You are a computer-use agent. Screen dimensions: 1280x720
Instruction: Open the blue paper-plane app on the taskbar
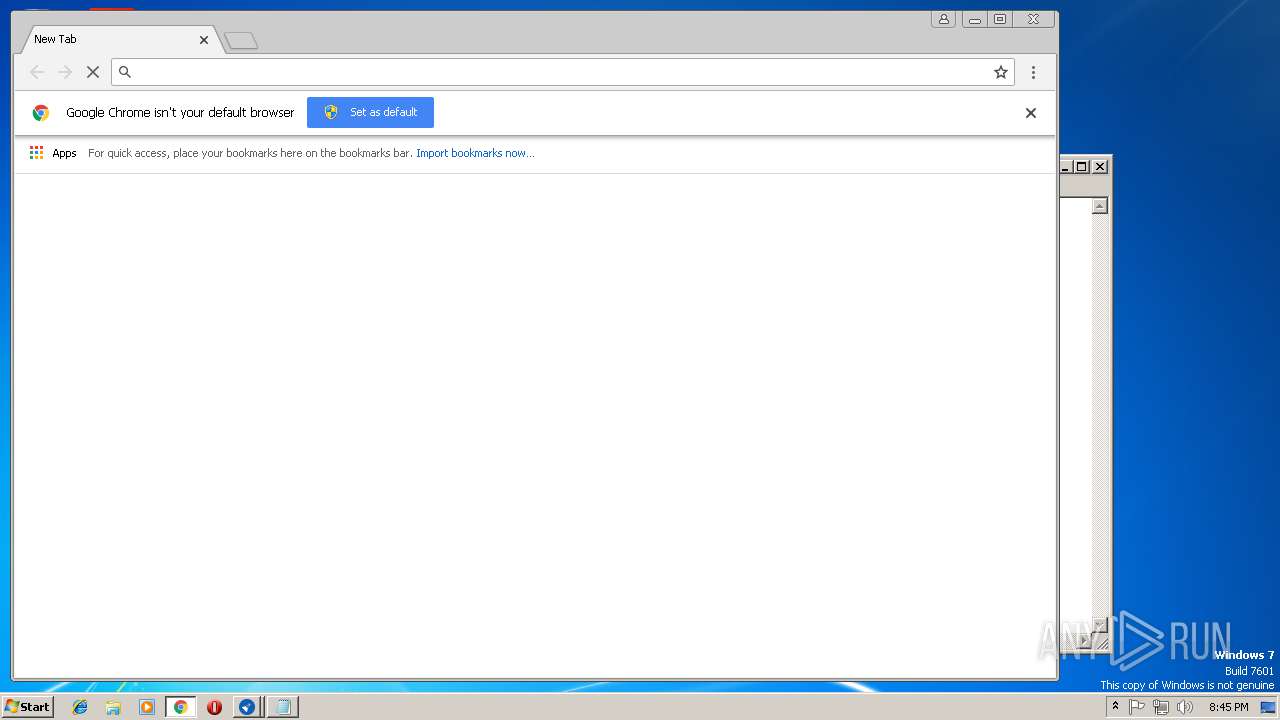247,707
